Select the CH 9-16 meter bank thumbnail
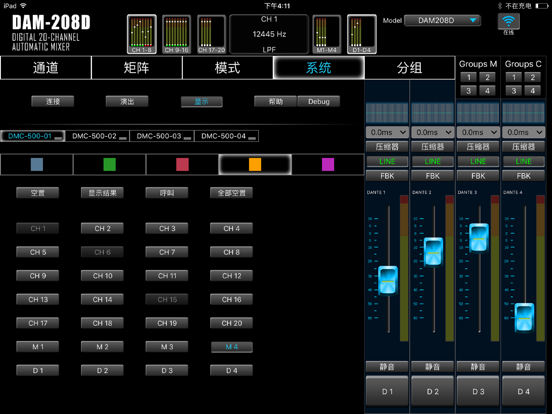552x414 pixels. click(176, 34)
